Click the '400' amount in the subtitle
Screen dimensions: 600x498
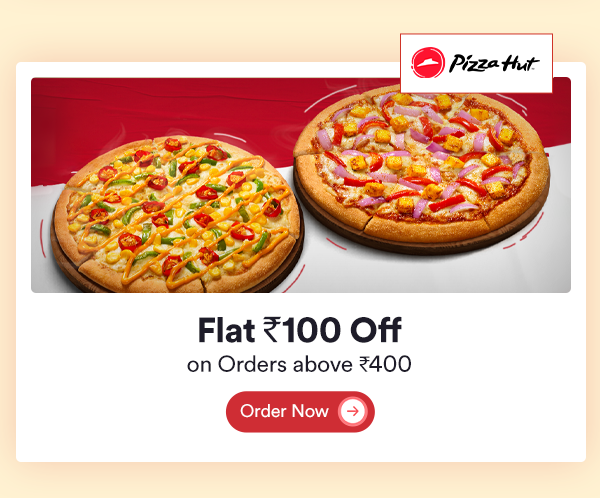[x=391, y=364]
